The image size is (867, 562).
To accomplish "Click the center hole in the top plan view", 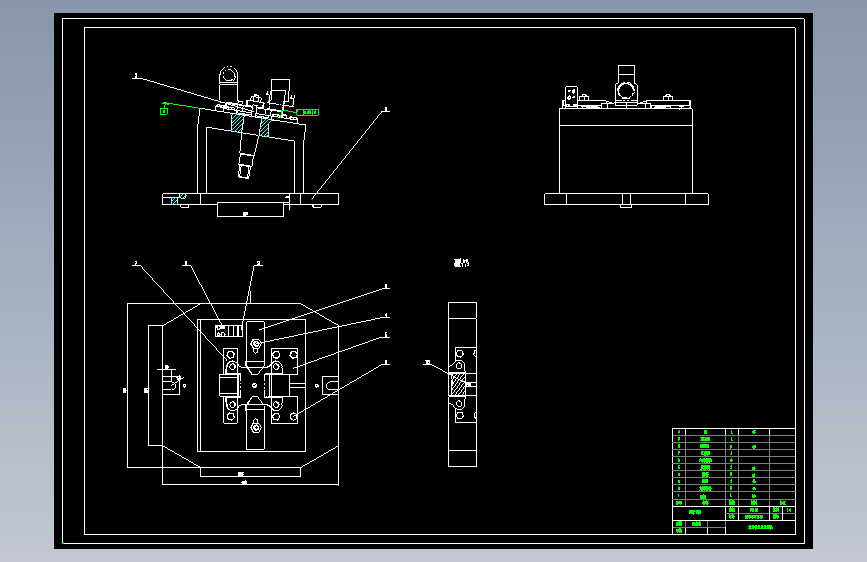I will click(x=254, y=386).
